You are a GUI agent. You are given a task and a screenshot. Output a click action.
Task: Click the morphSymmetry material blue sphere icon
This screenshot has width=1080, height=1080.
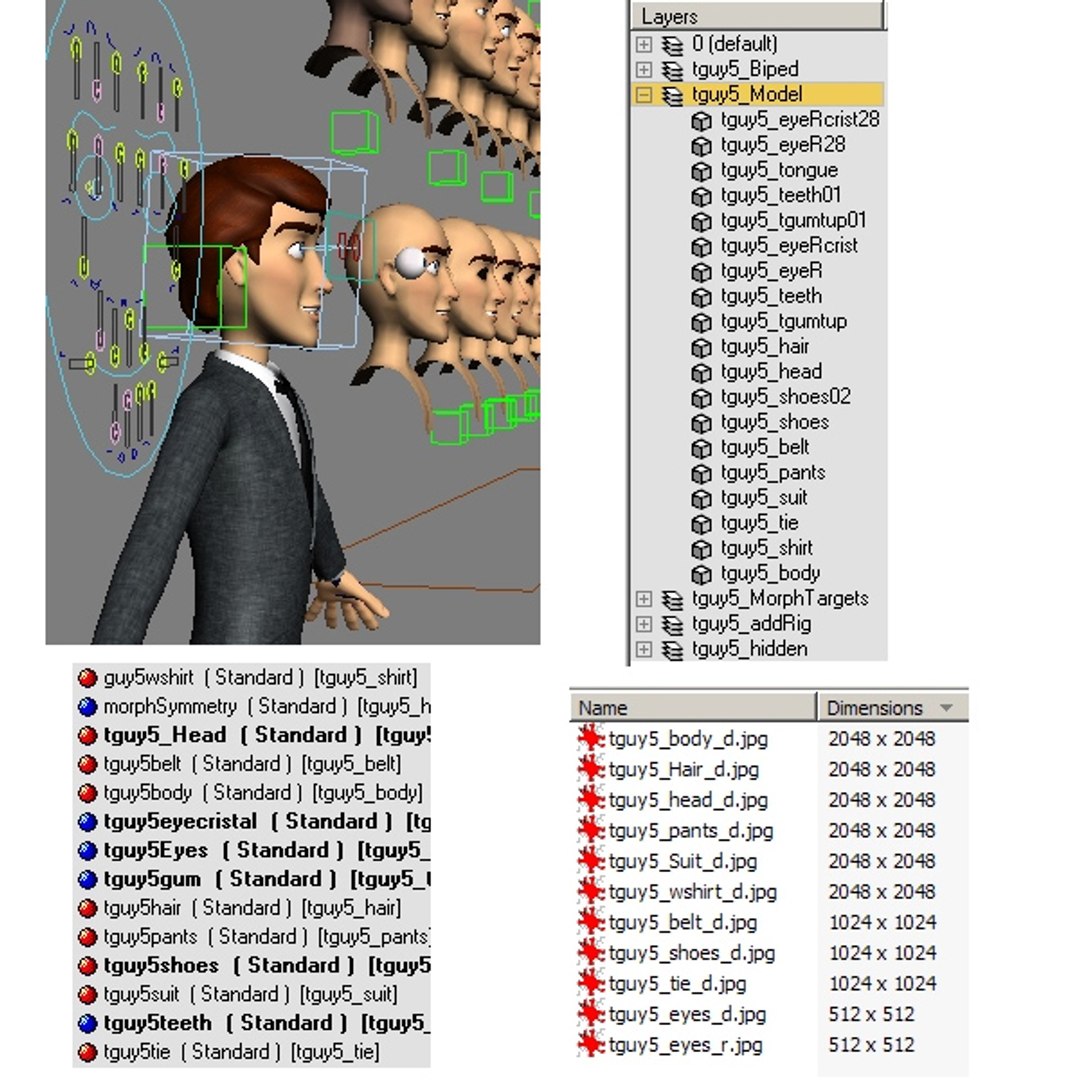pyautogui.click(x=87, y=707)
